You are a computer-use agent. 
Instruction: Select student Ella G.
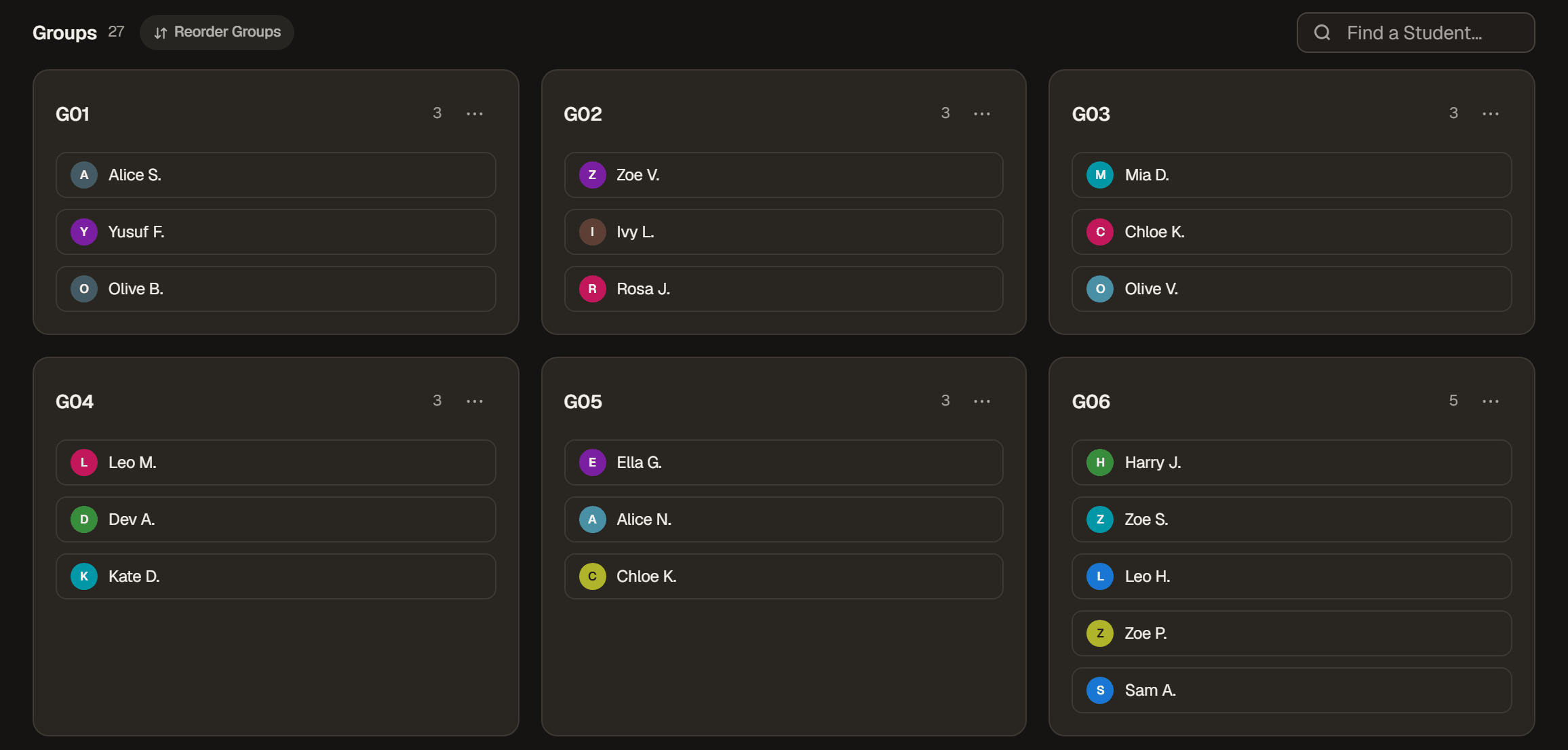coord(783,462)
